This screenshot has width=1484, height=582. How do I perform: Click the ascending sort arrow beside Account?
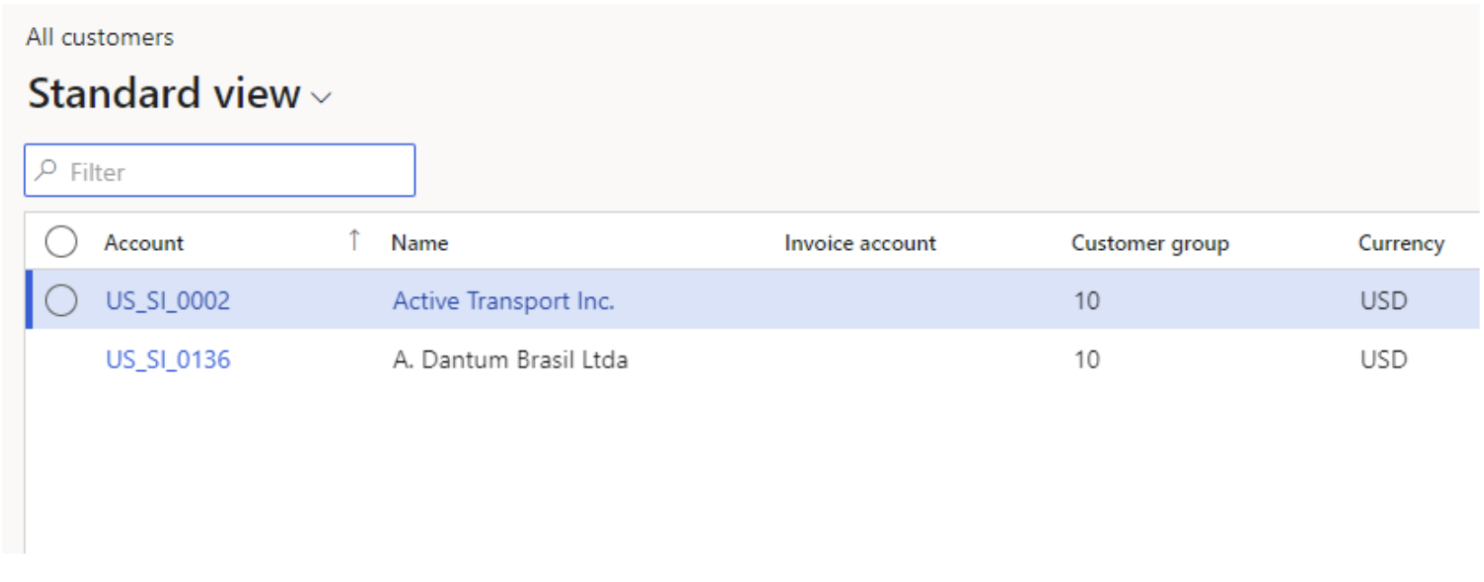pyautogui.click(x=353, y=240)
